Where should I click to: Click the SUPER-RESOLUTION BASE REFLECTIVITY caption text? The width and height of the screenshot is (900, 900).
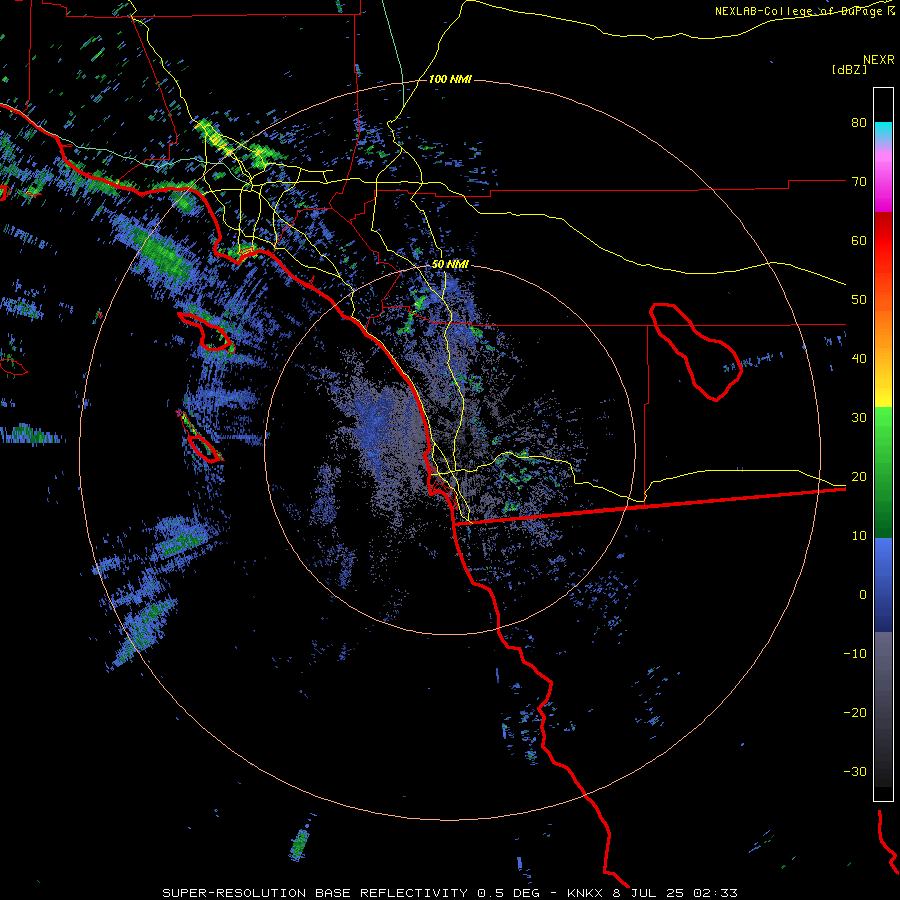coord(315,893)
